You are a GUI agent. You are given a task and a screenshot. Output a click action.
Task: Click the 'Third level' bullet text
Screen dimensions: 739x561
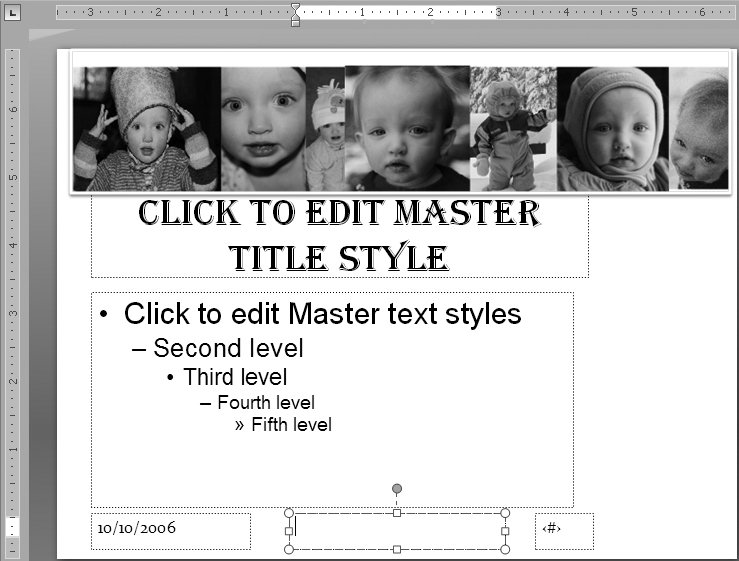coord(235,377)
